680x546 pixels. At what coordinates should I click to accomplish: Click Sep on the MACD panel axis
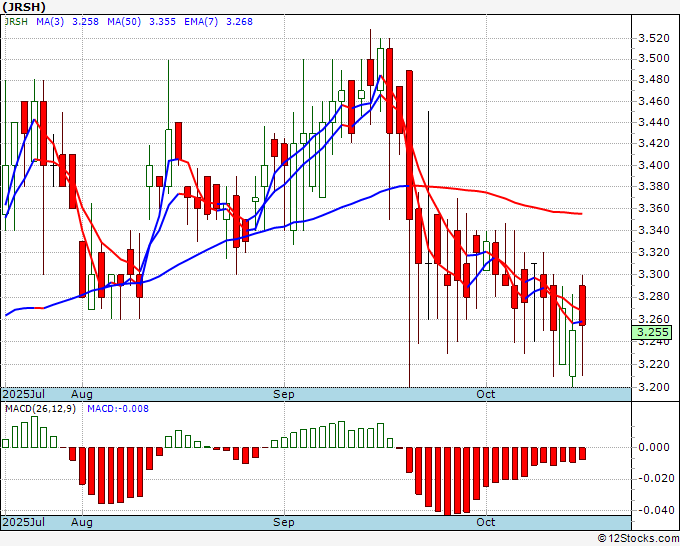coord(284,522)
